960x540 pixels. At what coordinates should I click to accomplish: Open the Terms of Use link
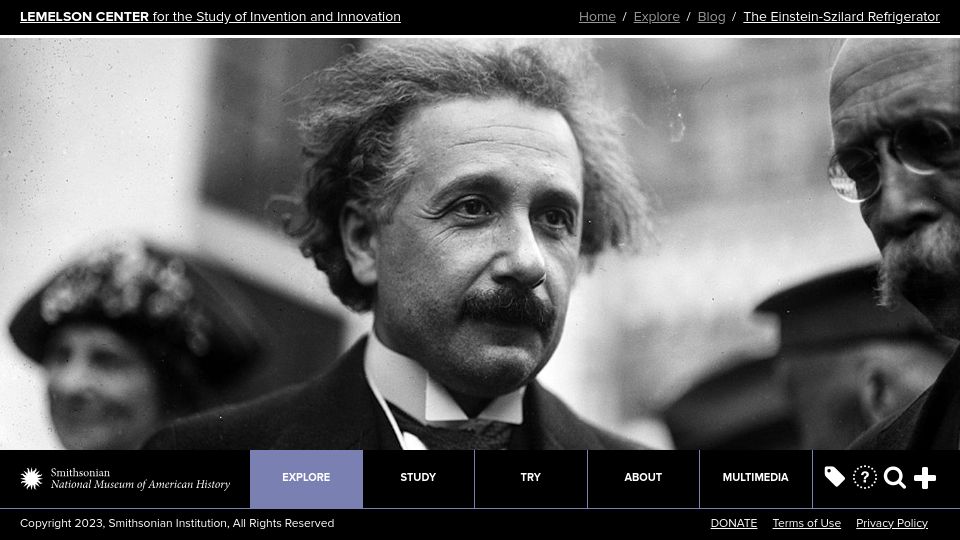(806, 523)
